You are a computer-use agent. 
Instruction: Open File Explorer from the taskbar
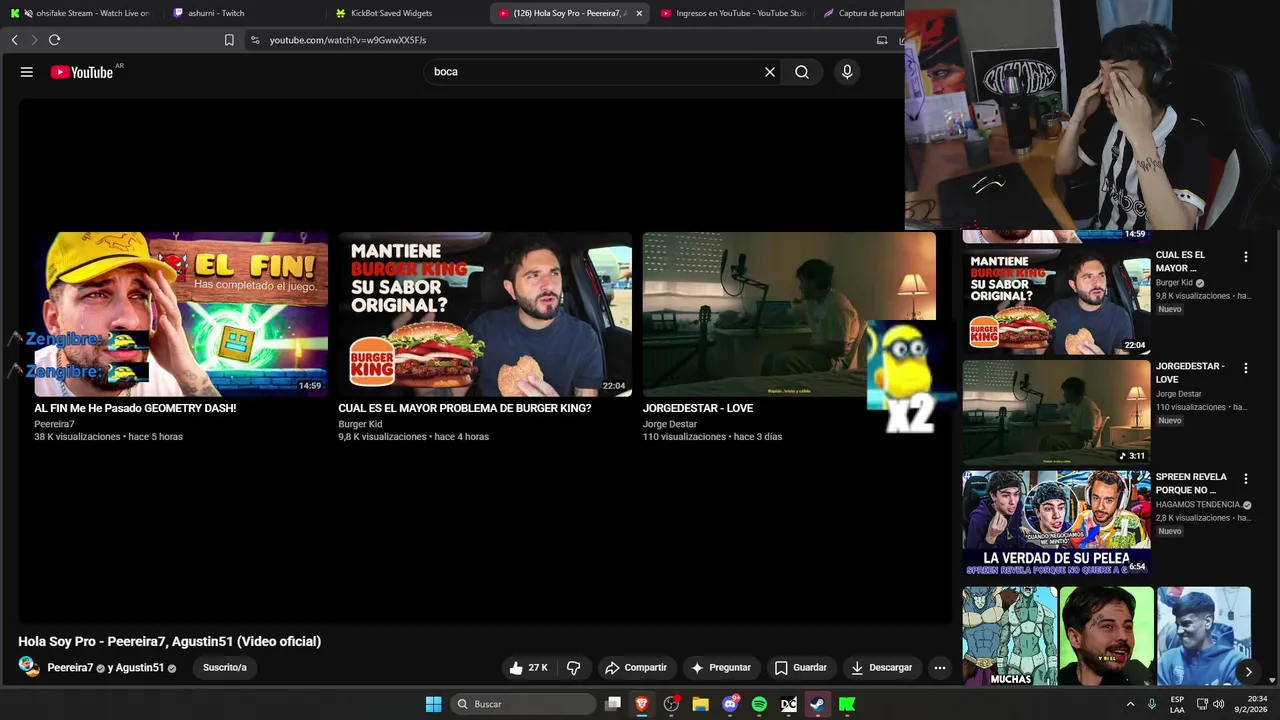point(700,704)
